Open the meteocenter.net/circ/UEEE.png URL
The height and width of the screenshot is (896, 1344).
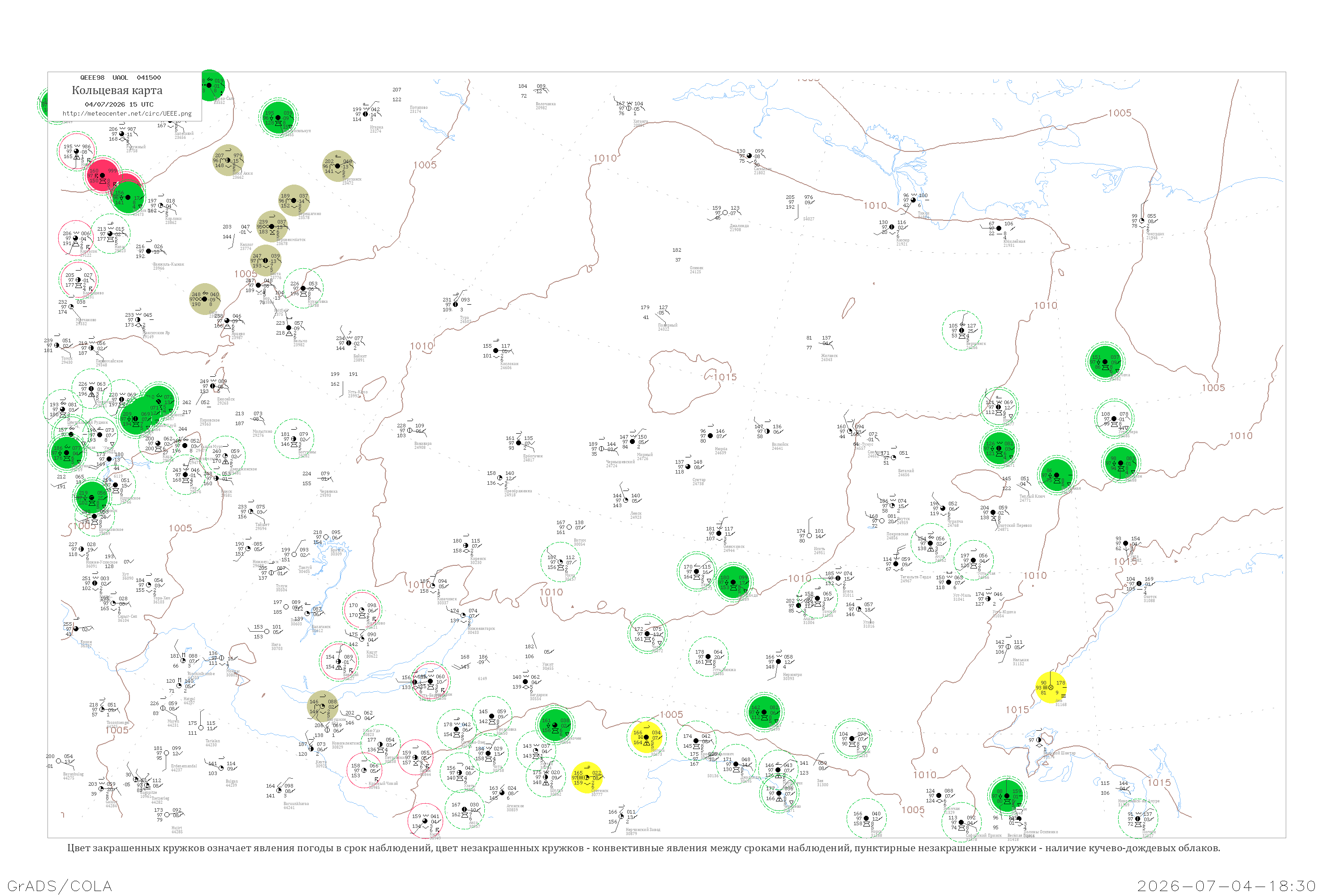coord(127,114)
